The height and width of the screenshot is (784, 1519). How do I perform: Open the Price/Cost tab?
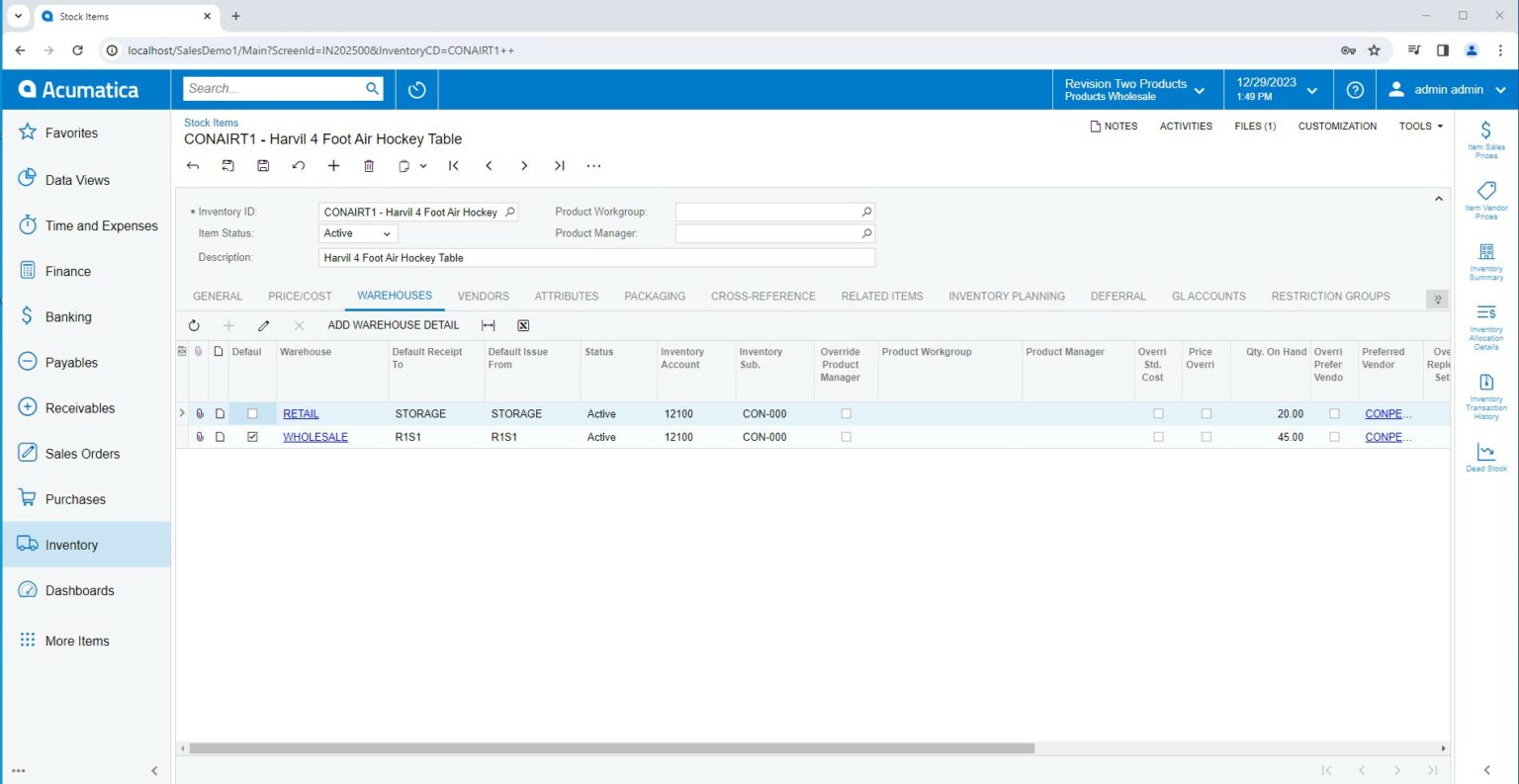pos(300,297)
